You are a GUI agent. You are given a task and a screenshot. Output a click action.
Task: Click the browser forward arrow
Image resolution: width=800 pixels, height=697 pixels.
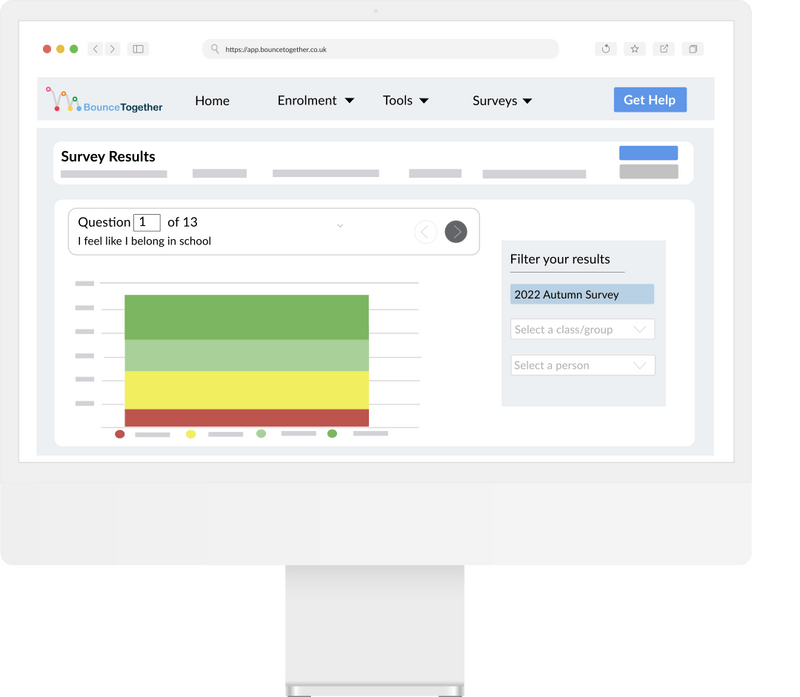(113, 49)
